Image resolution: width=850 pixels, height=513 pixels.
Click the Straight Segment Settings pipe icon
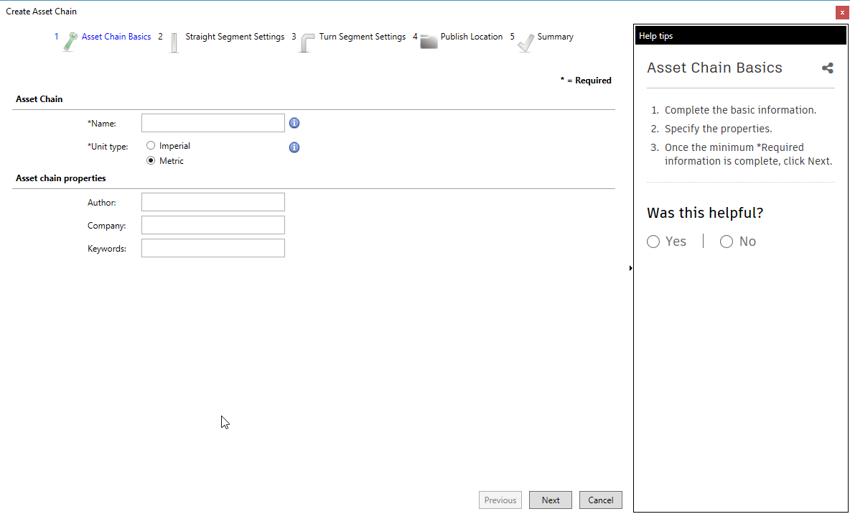[x=174, y=42]
